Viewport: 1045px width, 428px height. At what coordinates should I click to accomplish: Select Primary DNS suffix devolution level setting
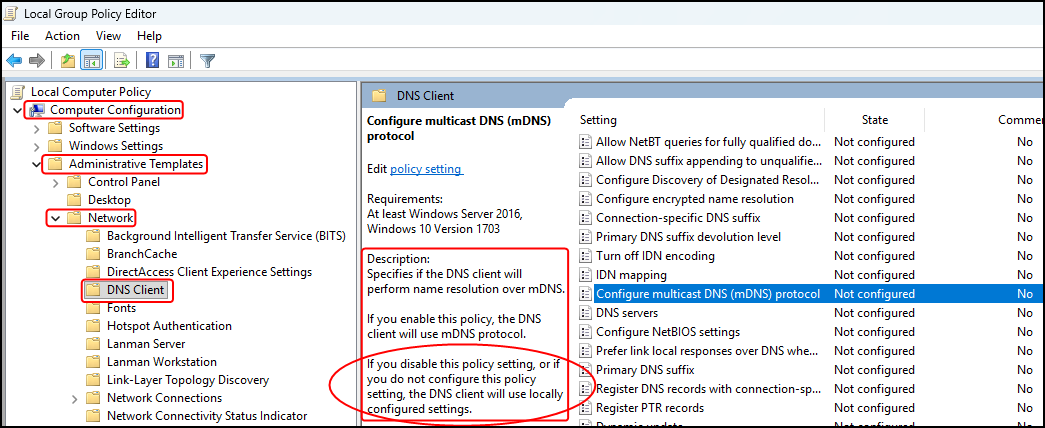pyautogui.click(x=688, y=237)
